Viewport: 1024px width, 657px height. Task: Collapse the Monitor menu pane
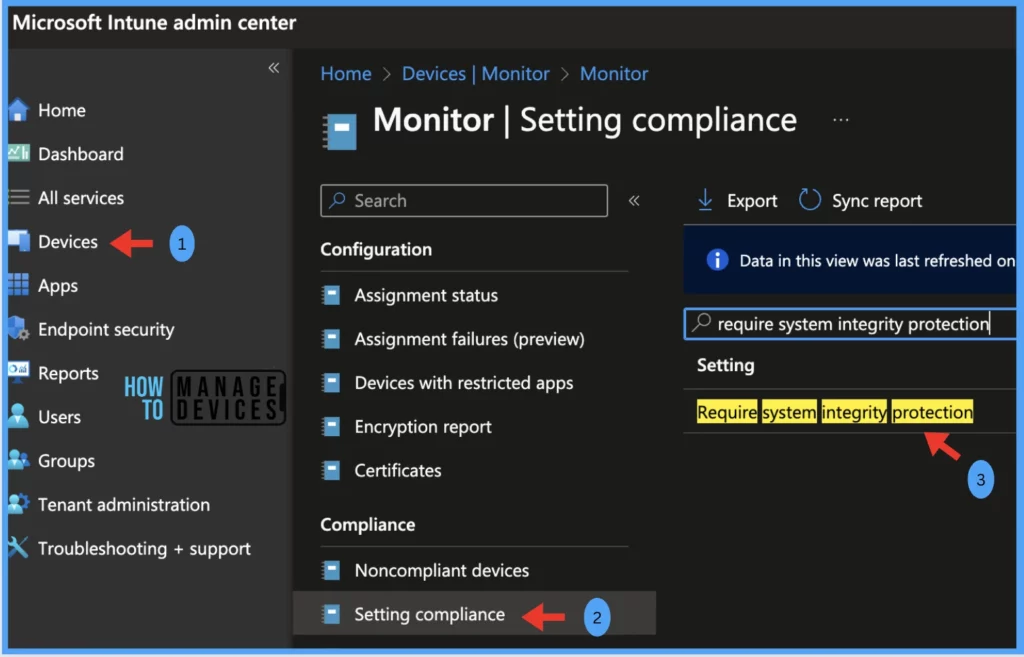pos(633,200)
